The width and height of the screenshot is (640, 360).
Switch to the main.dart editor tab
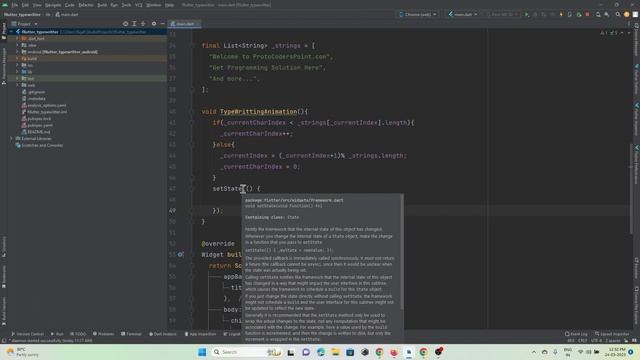coord(185,24)
